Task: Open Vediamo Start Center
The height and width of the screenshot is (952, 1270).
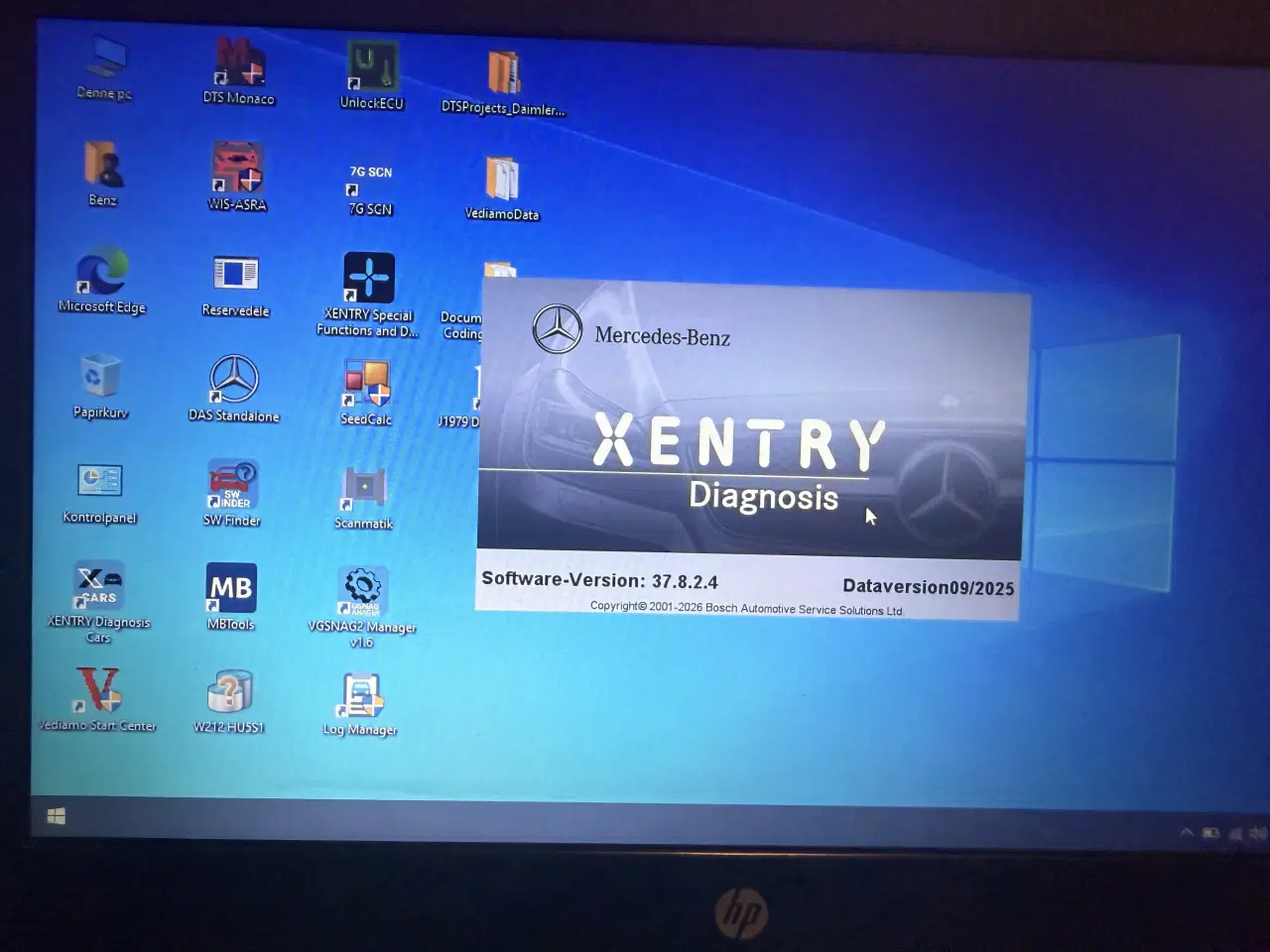Action: pos(98,692)
